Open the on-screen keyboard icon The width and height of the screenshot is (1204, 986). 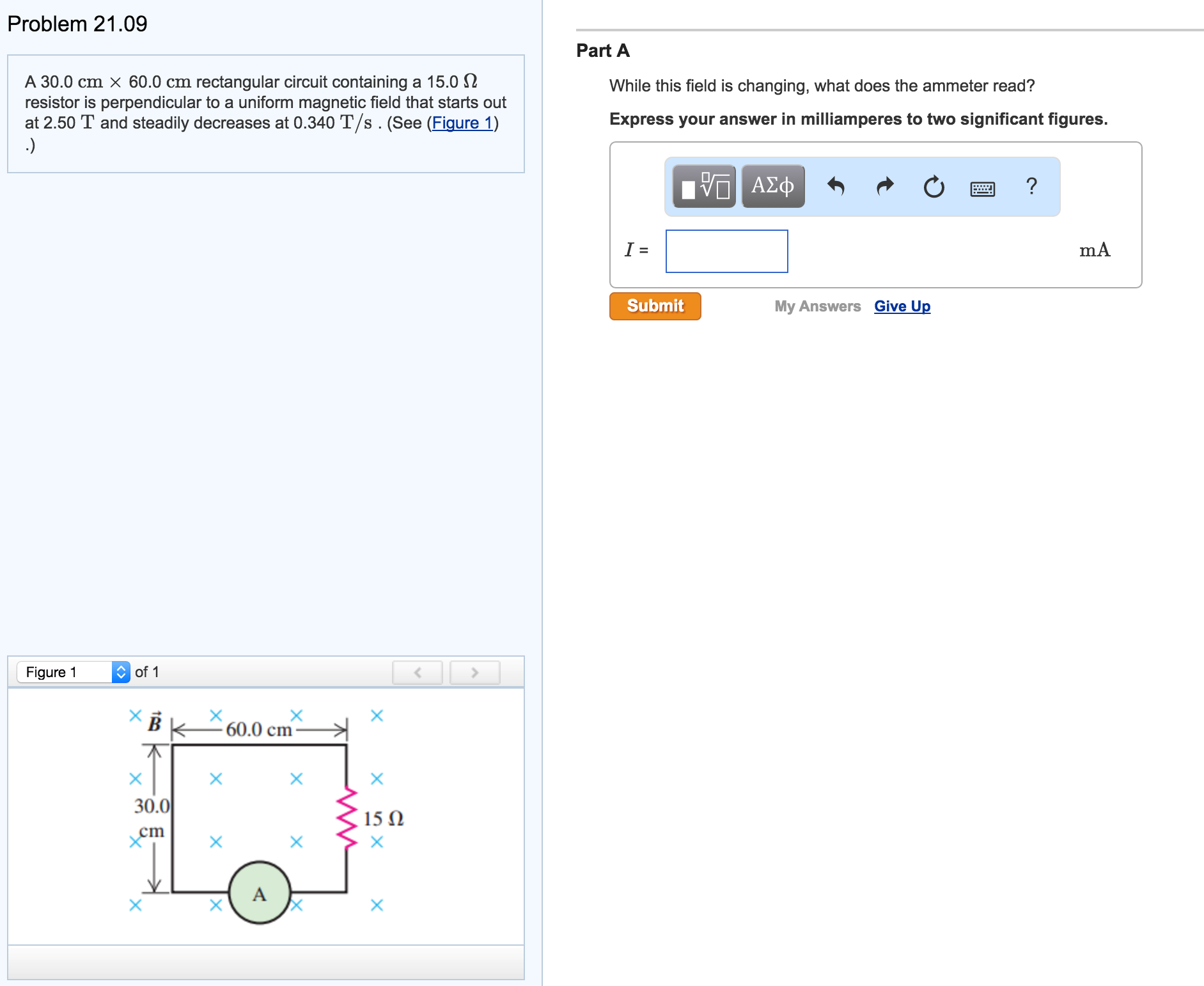(983, 187)
